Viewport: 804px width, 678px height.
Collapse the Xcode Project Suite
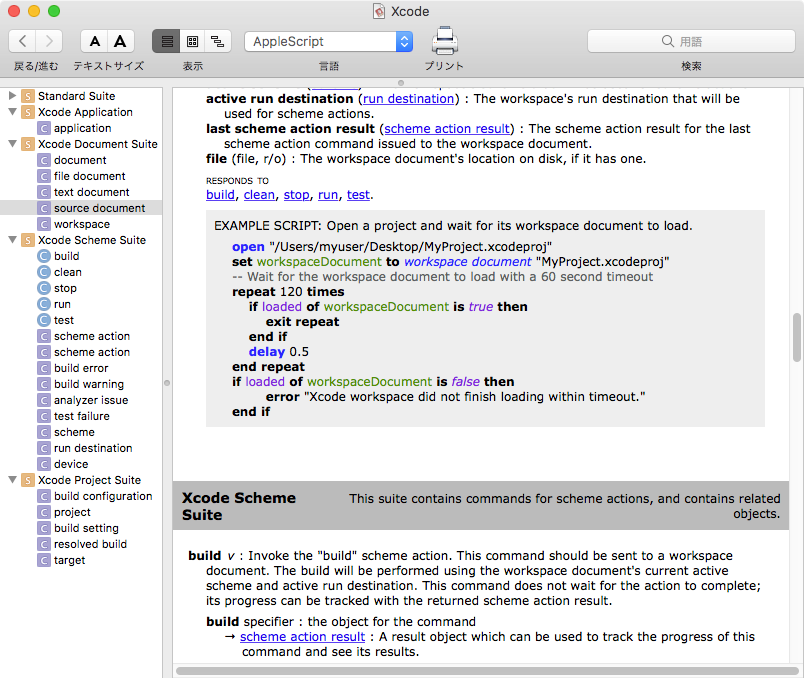coord(13,480)
